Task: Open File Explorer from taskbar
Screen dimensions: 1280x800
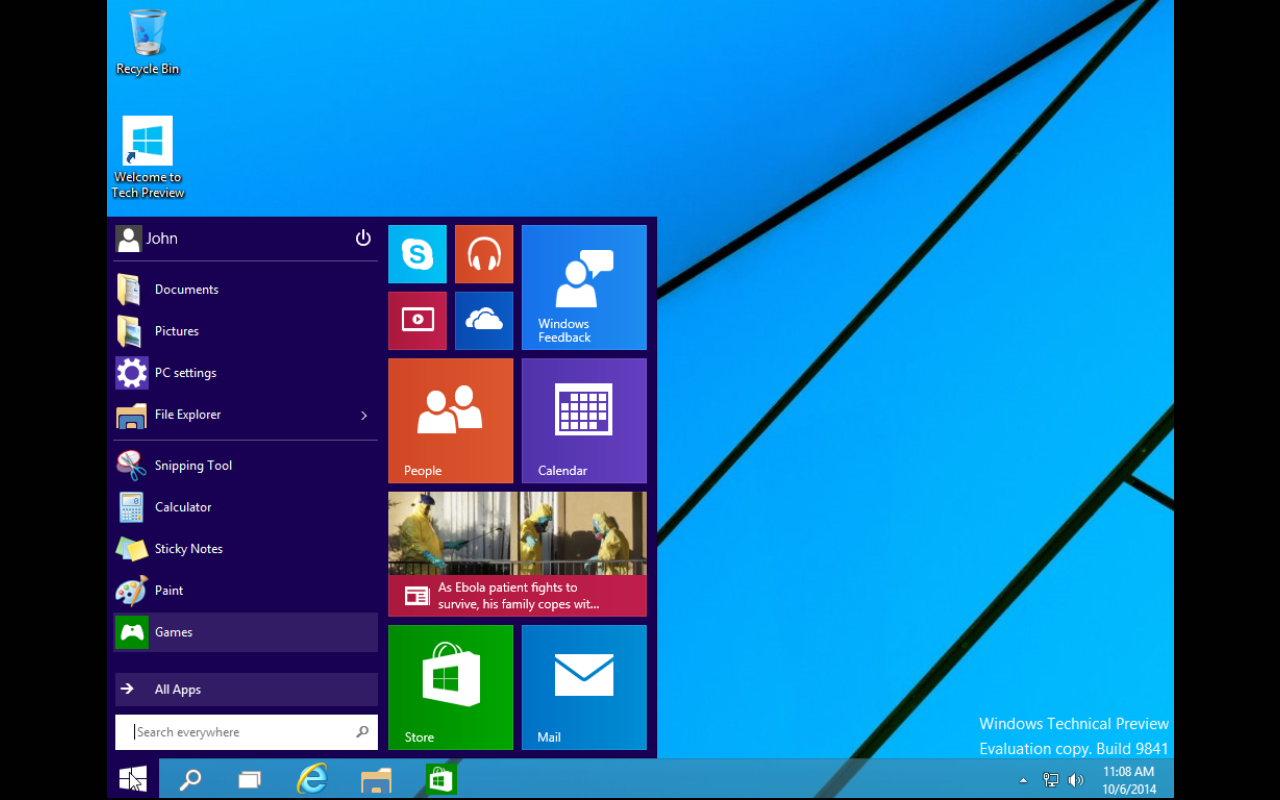Action: pyautogui.click(x=376, y=779)
